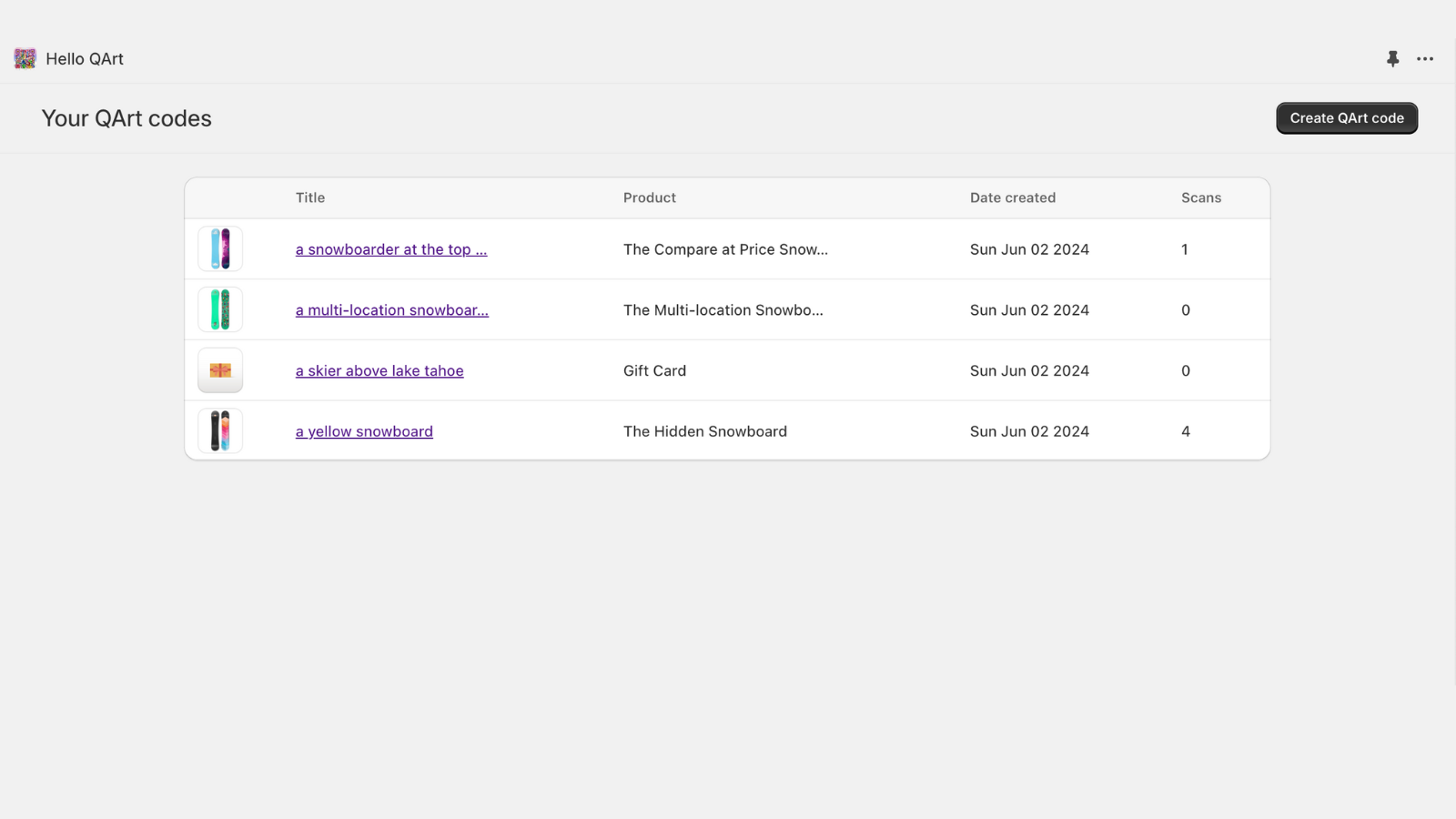Click the scan count 1 in the first row

point(1185,249)
